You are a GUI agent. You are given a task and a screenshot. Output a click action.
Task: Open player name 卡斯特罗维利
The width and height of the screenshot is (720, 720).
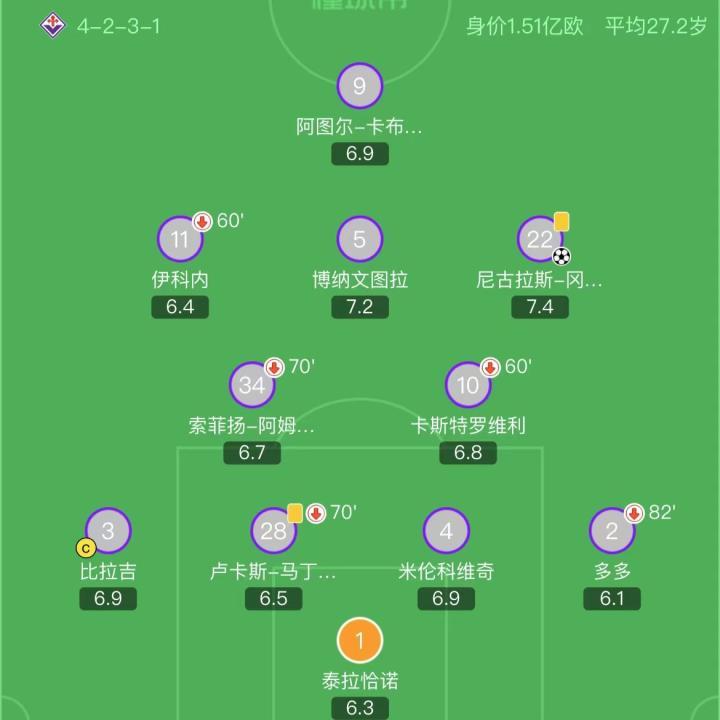pyautogui.click(x=468, y=426)
